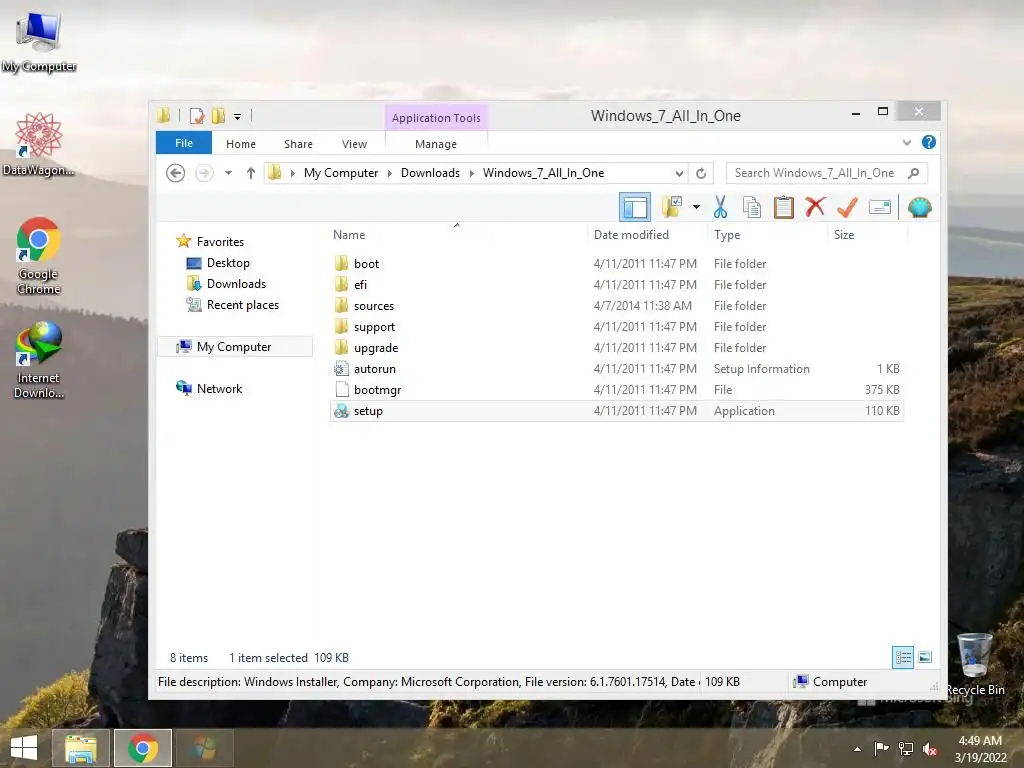
Task: Click the Paste clipboard toolbar icon
Action: pyautogui.click(x=784, y=208)
